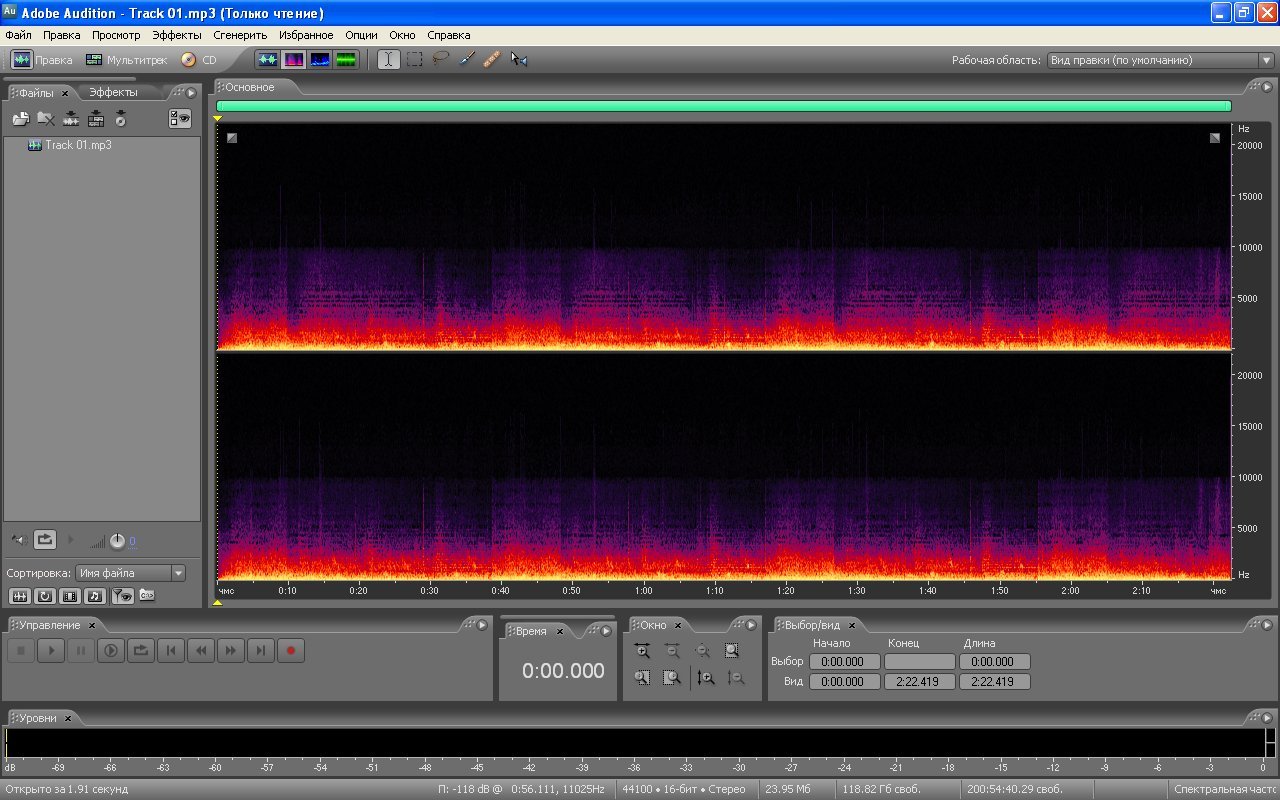Viewport: 1280px width, 800px height.
Task: Switch to the waveform display view
Action: (x=267, y=60)
